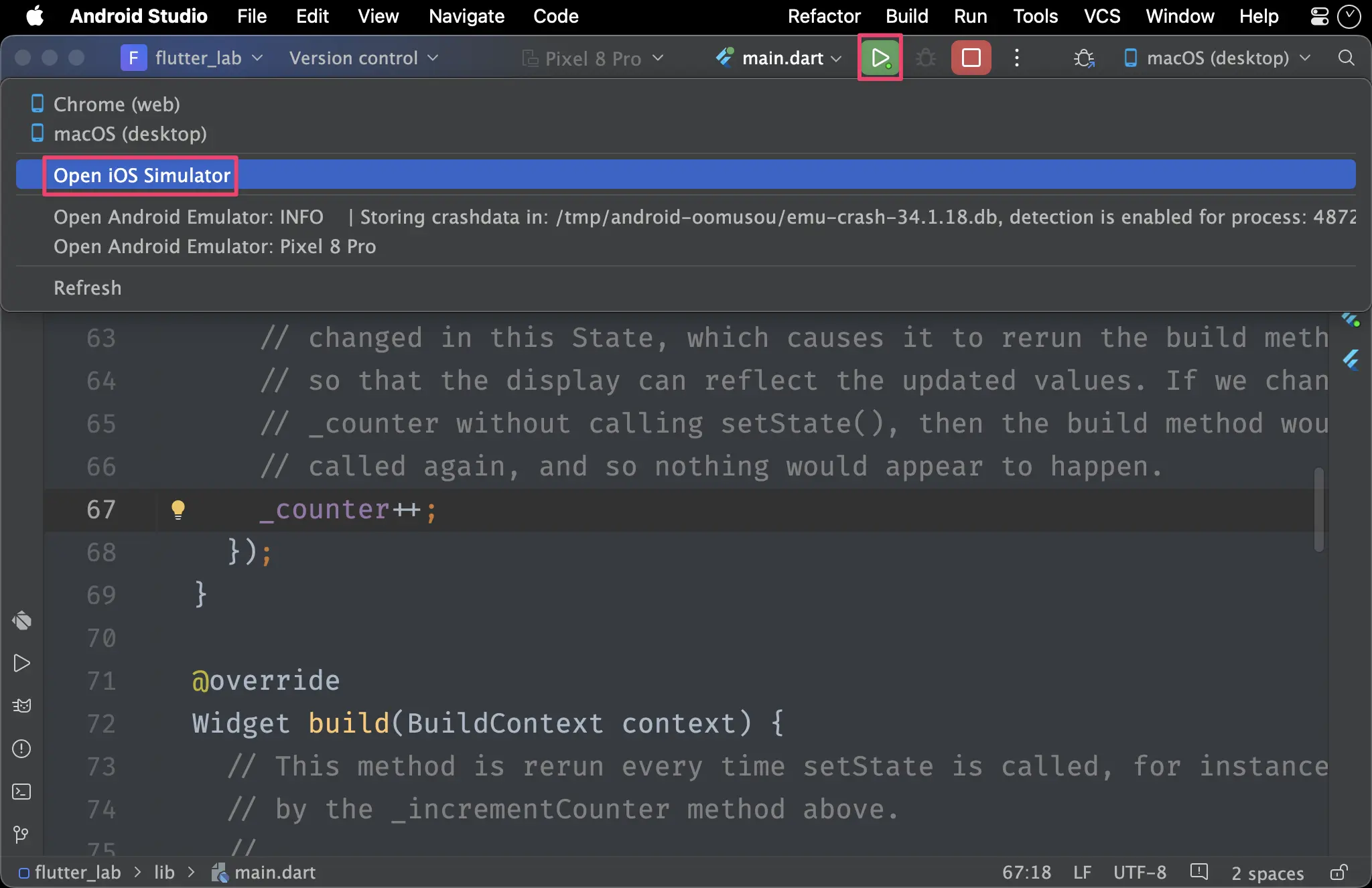
Task: Choose Open iOS Simulator
Action: point(685,175)
